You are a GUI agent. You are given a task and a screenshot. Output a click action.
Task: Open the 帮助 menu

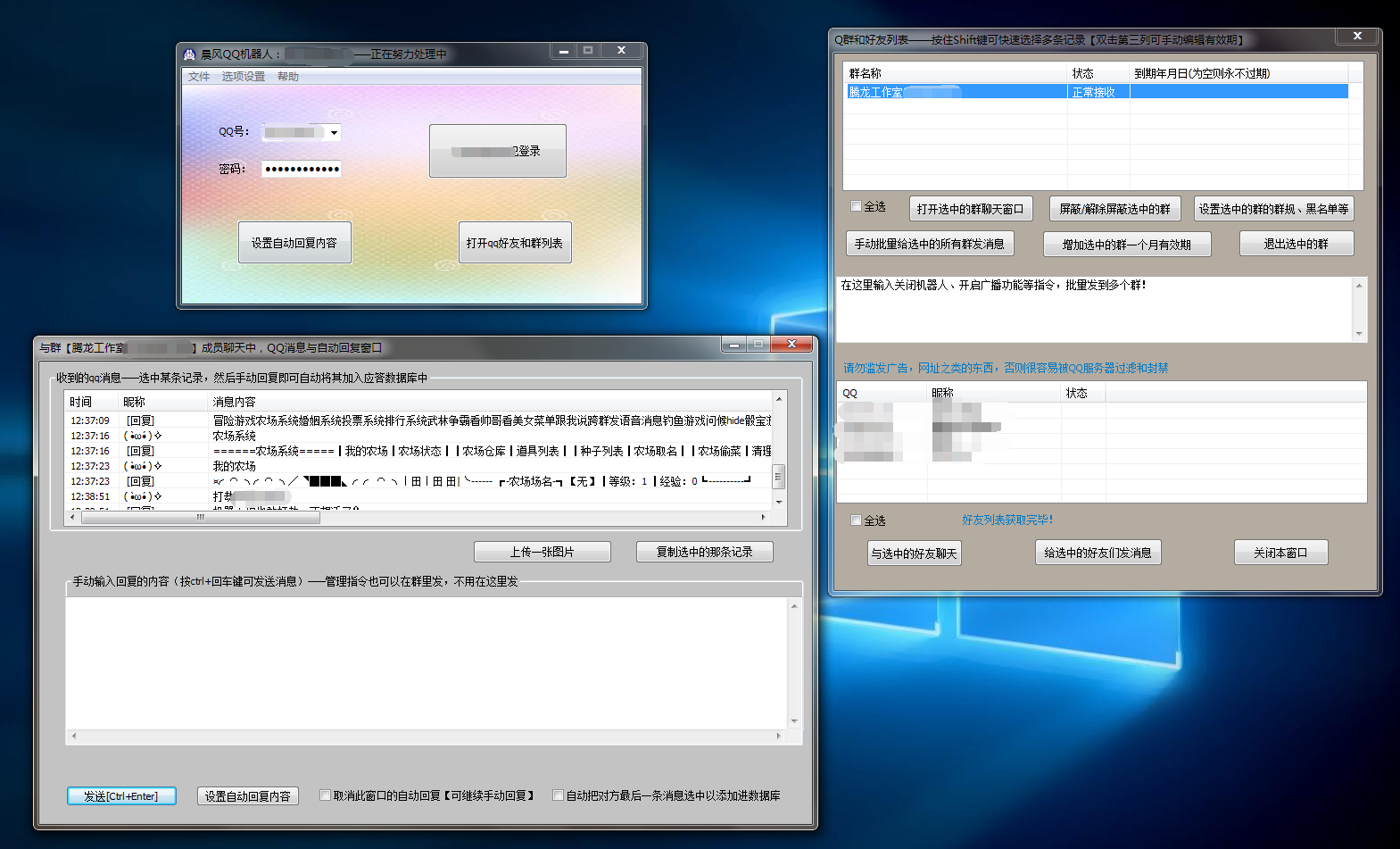288,77
